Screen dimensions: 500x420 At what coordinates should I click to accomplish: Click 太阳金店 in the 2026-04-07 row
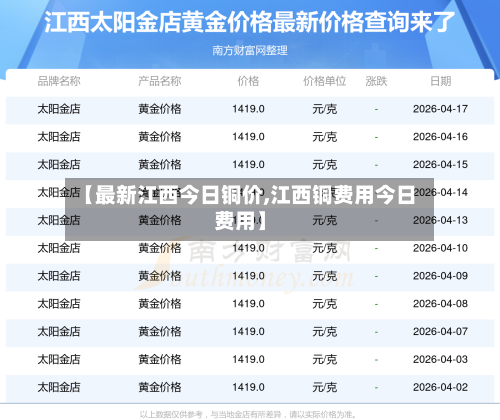tap(59, 332)
